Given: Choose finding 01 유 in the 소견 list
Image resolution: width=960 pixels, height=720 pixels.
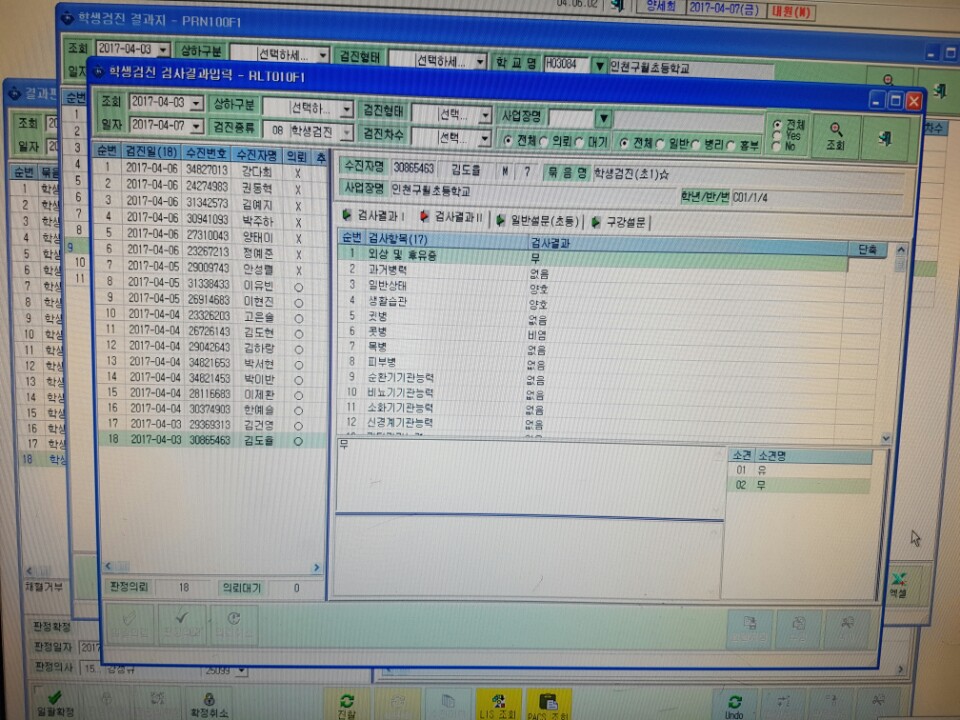Looking at the screenshot, I should pos(800,470).
